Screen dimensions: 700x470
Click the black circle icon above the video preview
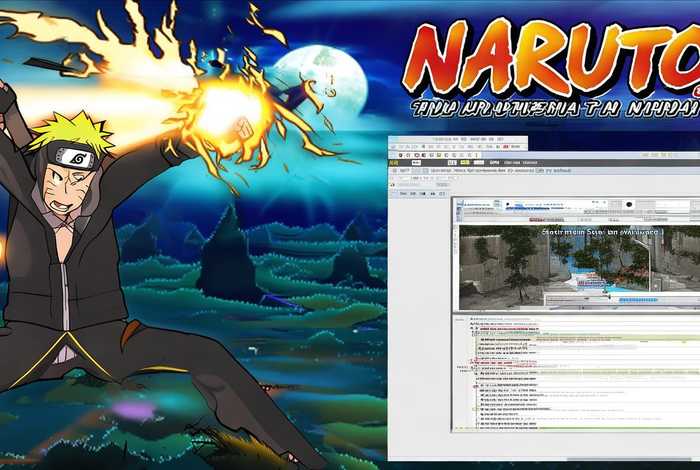coord(629,204)
